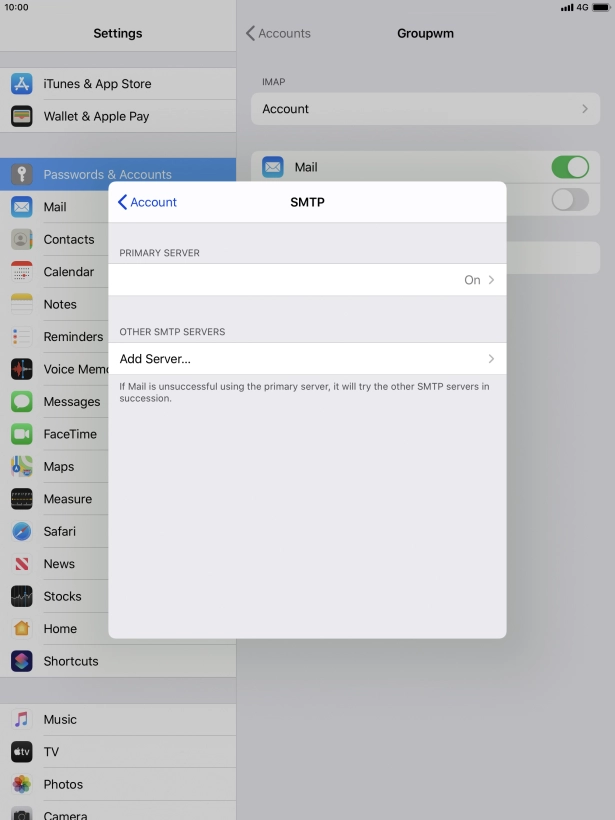Expand Primary Server row showing On

point(307,280)
